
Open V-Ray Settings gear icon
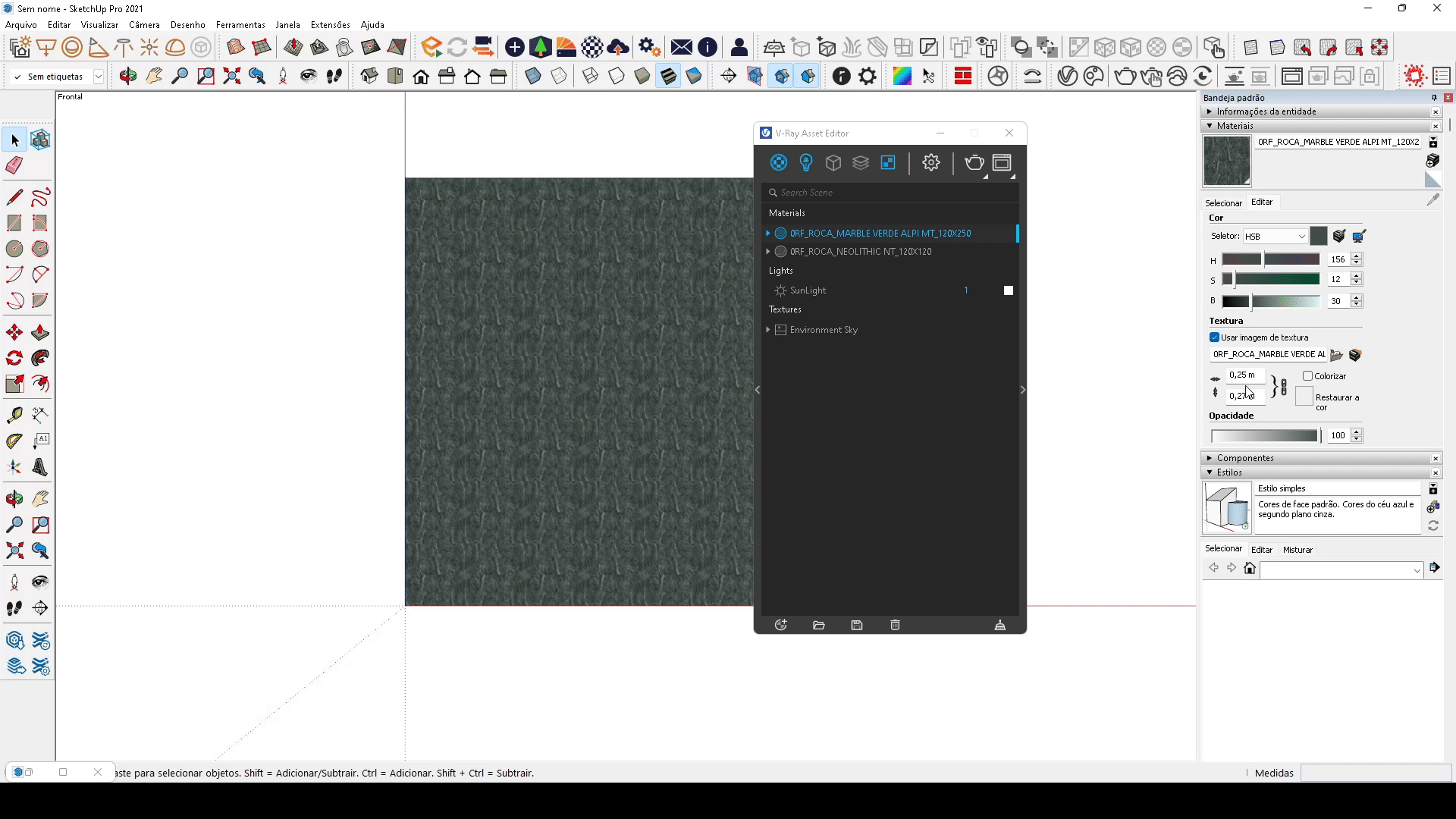click(x=931, y=162)
